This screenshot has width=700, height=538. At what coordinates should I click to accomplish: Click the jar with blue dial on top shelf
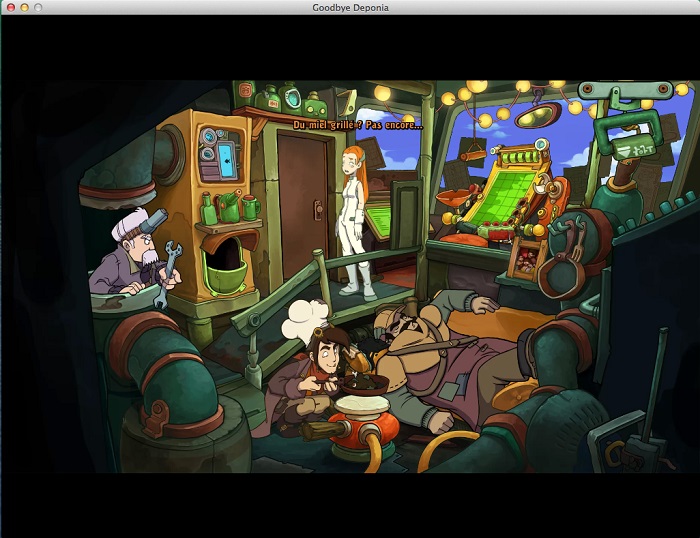pyautogui.click(x=291, y=96)
